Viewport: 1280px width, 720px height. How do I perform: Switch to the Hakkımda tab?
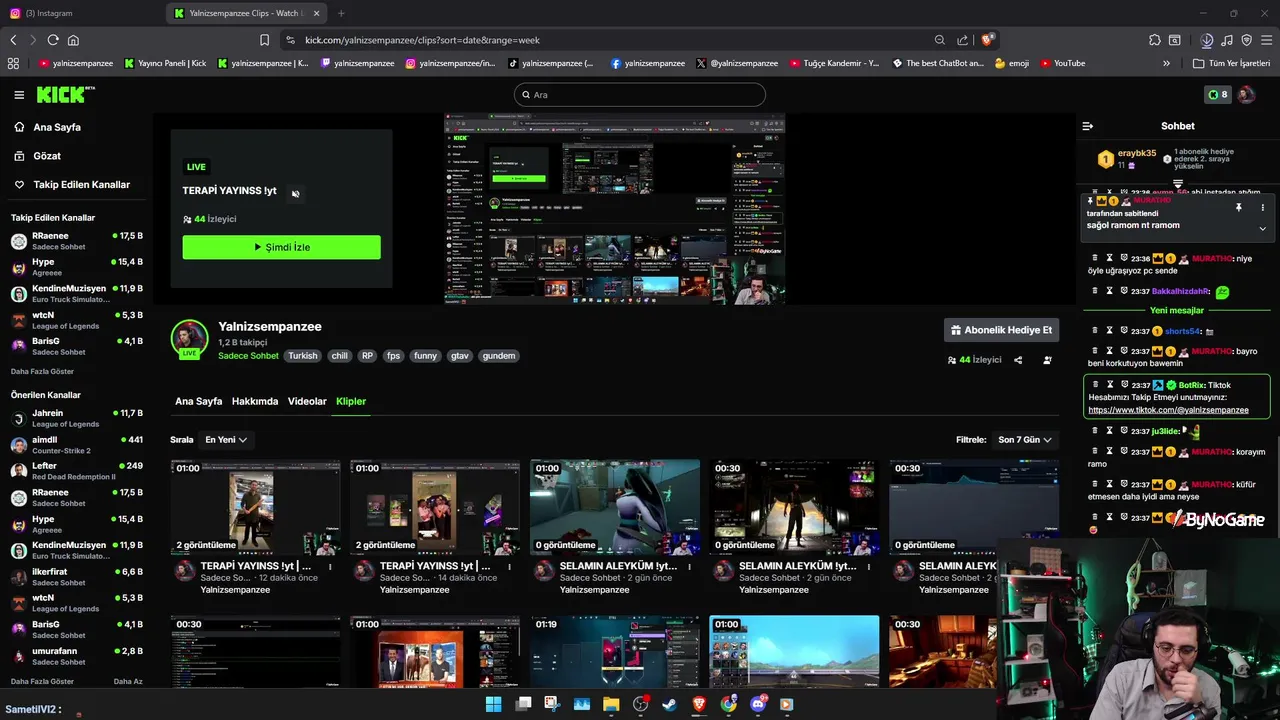pos(255,401)
